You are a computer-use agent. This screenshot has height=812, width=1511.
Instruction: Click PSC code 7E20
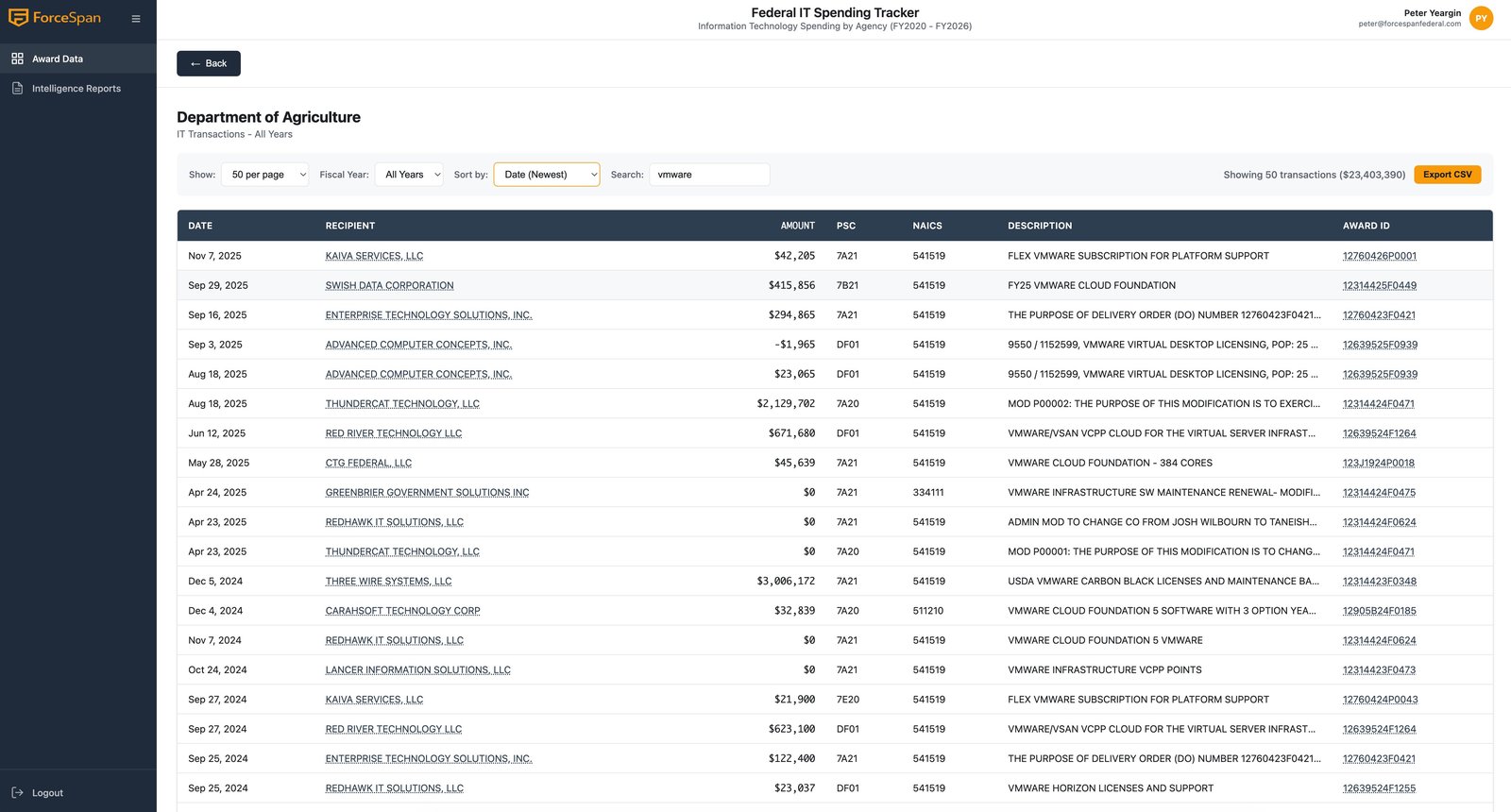pos(848,700)
